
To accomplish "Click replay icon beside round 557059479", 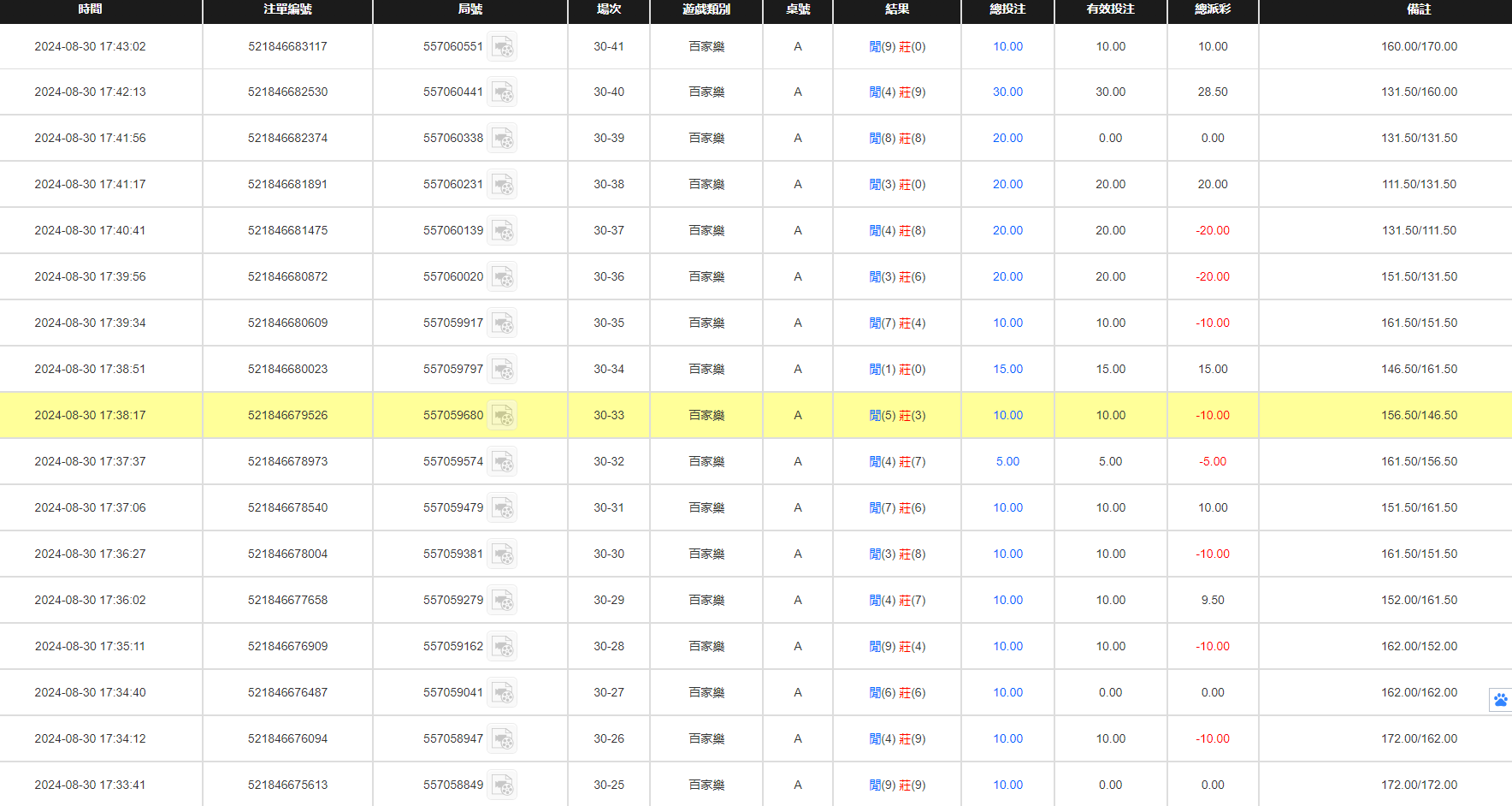I will [502, 508].
